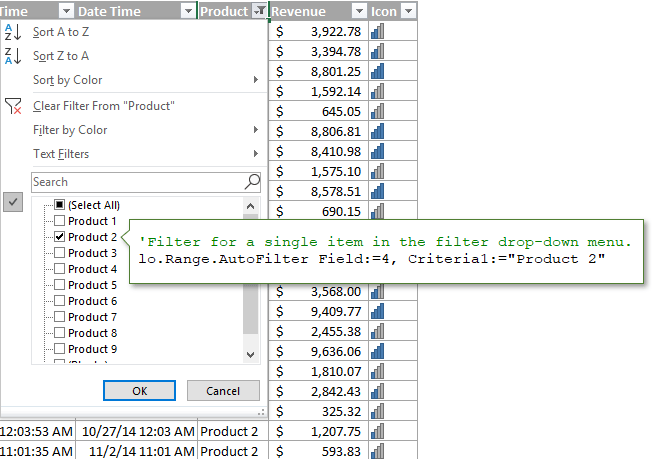Click the Sort A to Z icon
652x459 pixels.
pyautogui.click(x=12, y=32)
